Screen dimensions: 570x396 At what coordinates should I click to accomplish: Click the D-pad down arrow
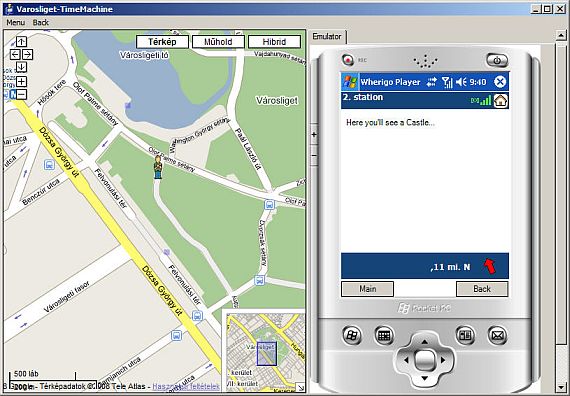424,379
